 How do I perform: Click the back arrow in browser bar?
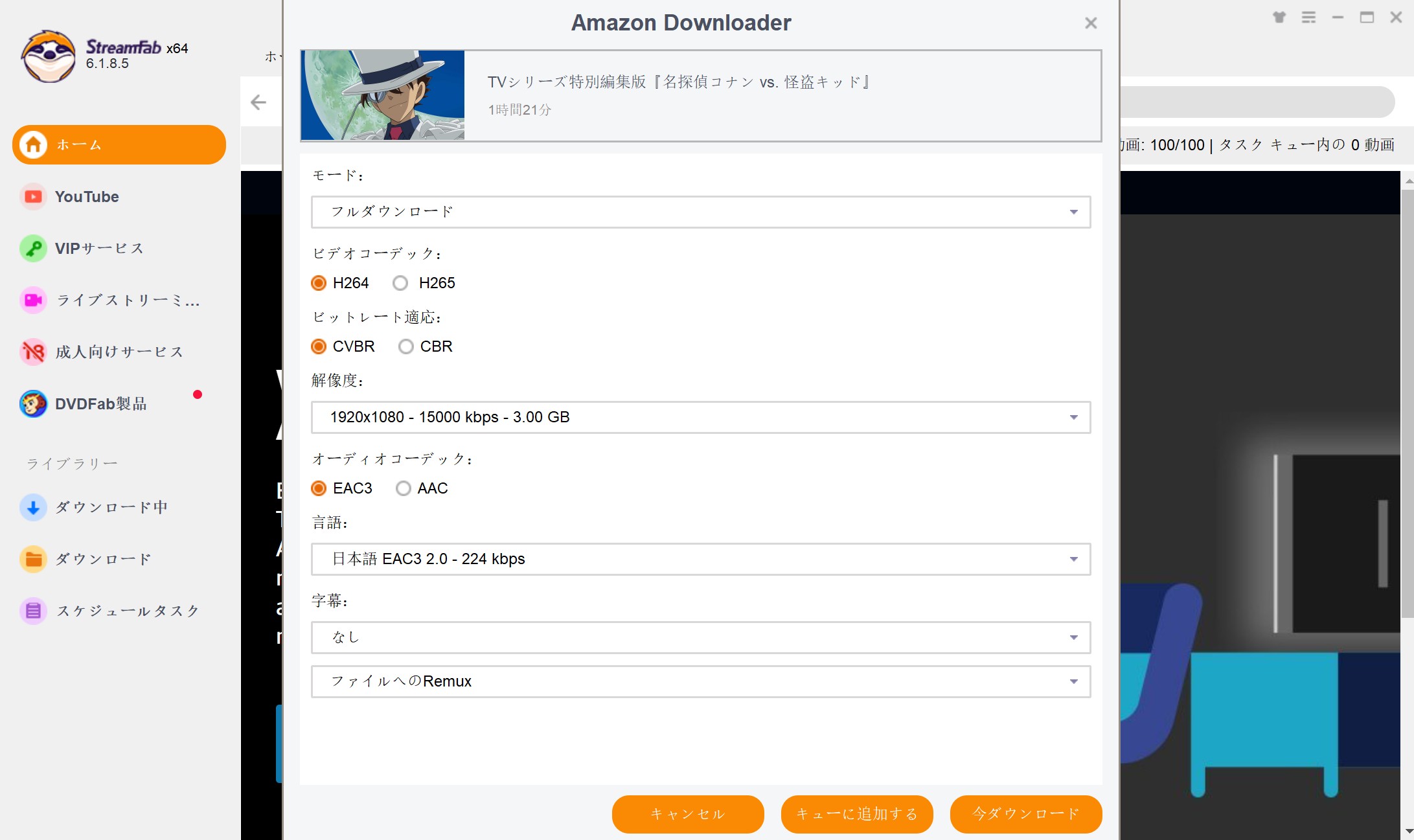point(258,102)
